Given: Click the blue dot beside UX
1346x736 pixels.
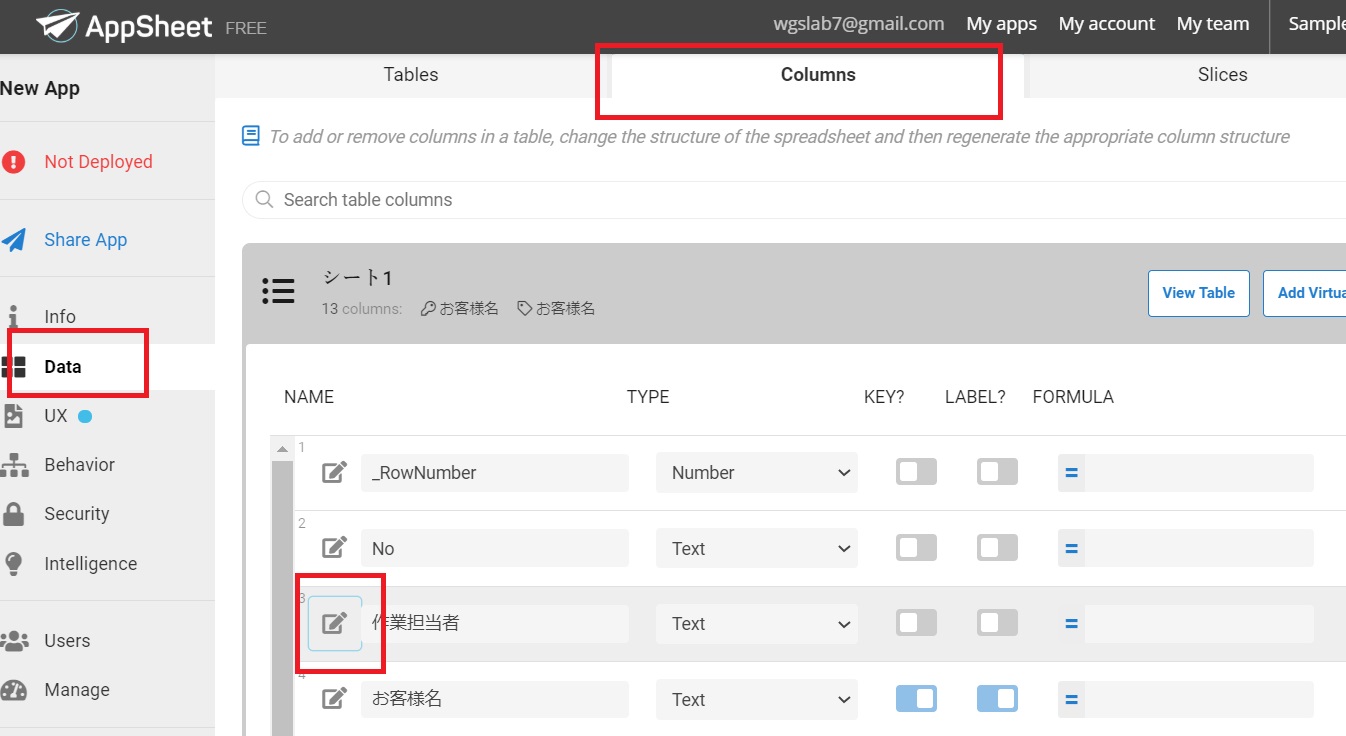Looking at the screenshot, I should pos(85,417).
